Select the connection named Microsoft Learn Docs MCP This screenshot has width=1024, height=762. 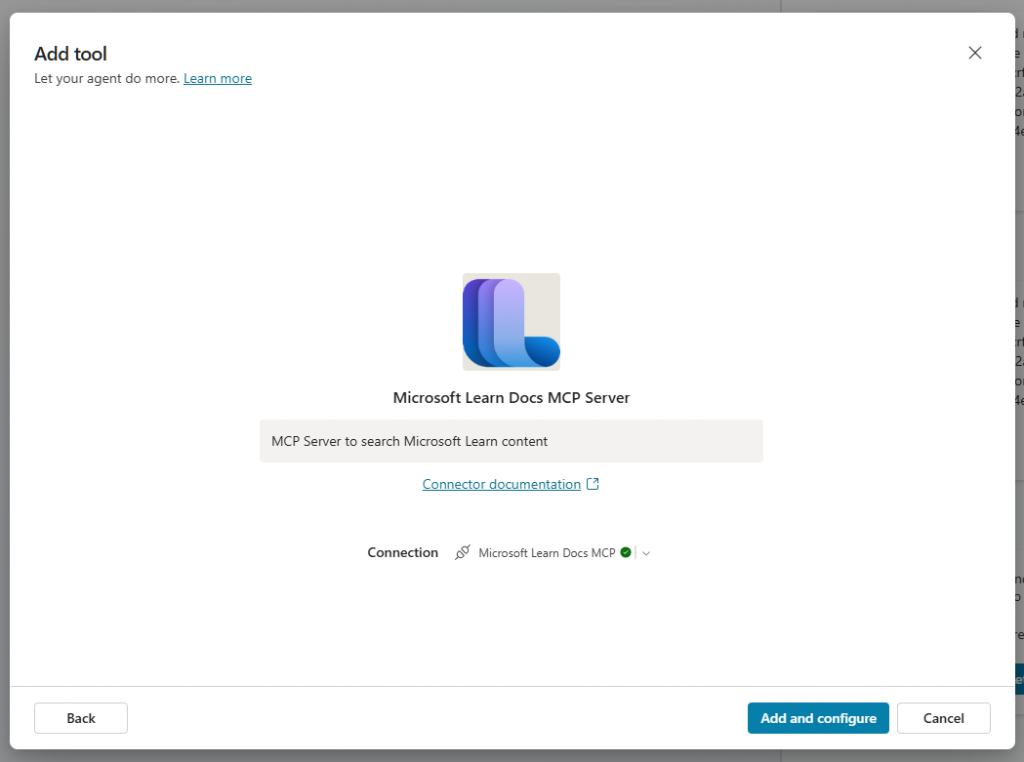[548, 551]
